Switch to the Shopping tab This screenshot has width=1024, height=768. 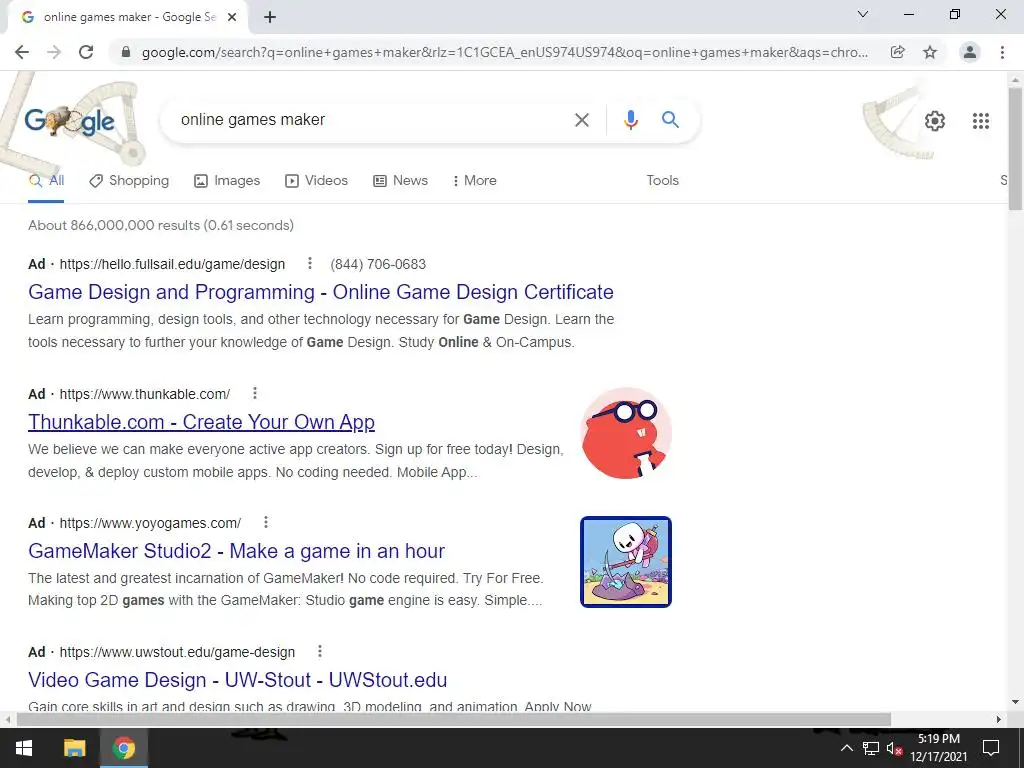[x=129, y=181]
